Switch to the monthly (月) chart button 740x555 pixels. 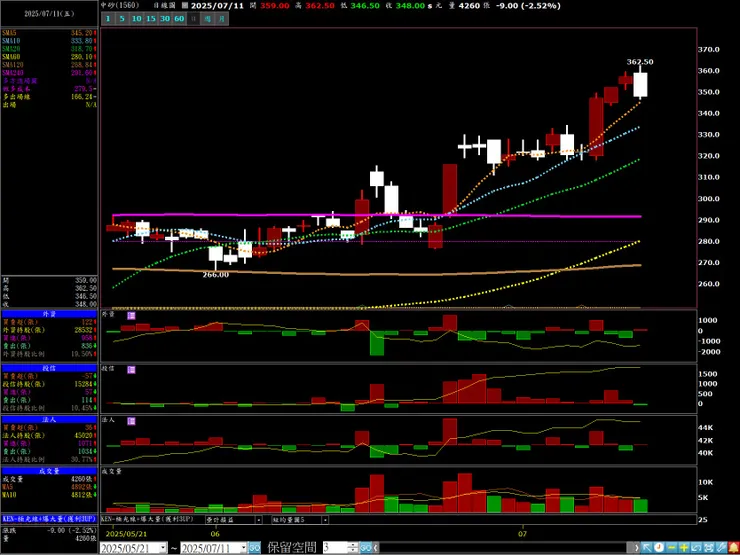click(222, 18)
